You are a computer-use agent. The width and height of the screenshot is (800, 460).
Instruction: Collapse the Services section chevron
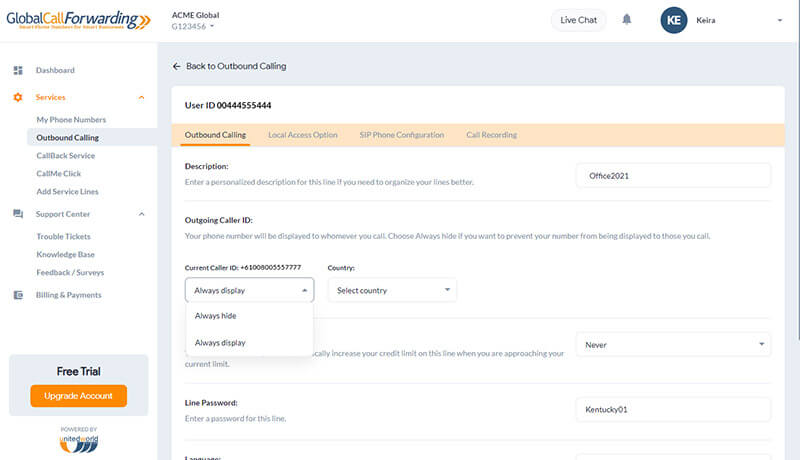(141, 97)
